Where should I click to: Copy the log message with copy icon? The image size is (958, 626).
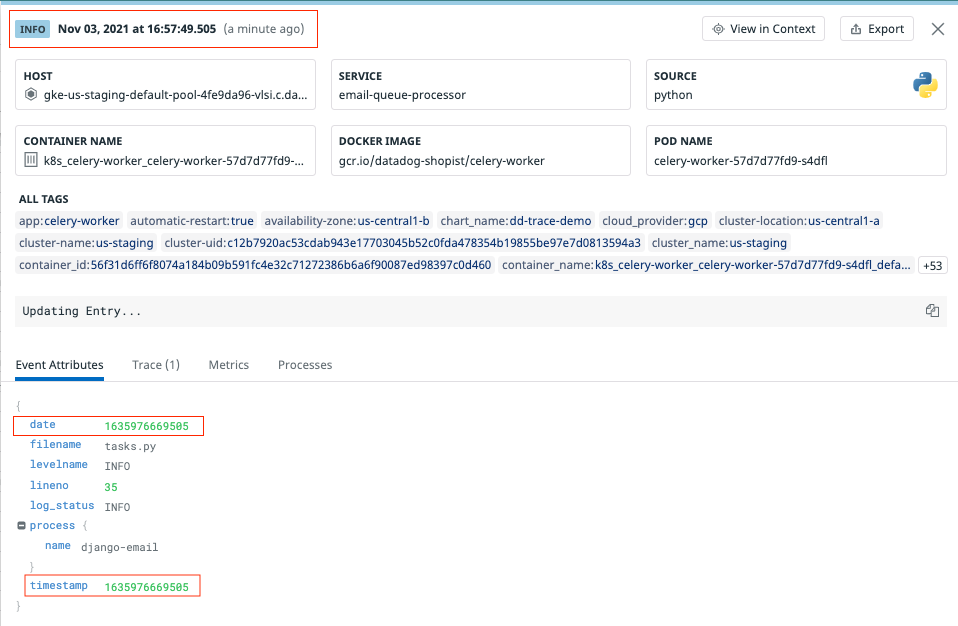(x=932, y=311)
